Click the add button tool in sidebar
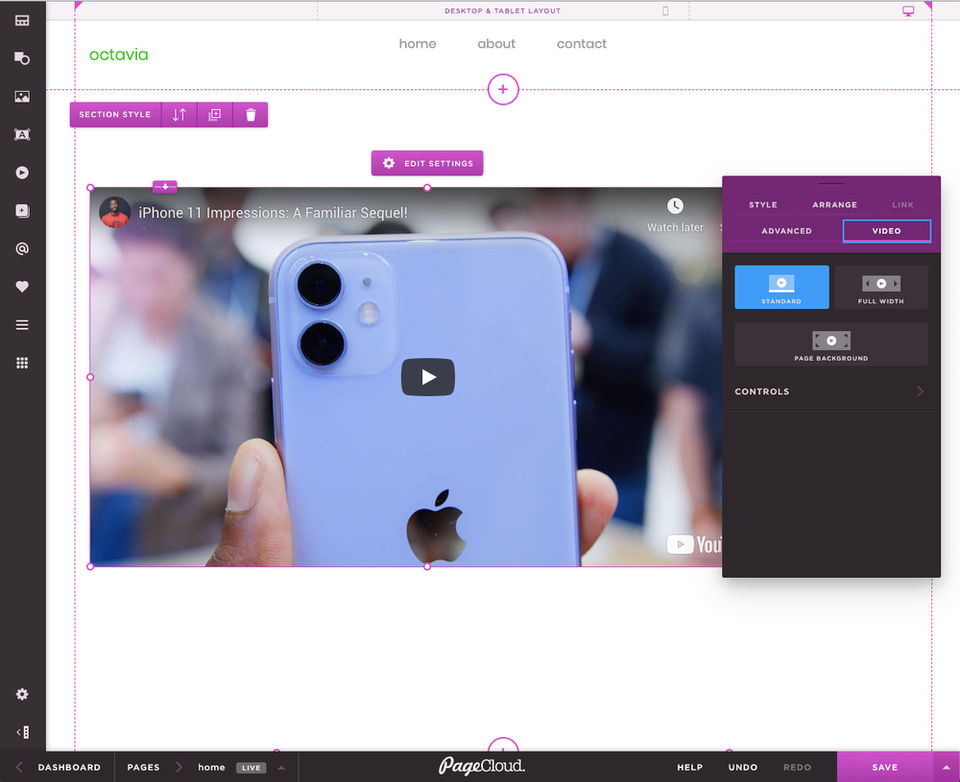The image size is (960, 782). [x=22, y=211]
